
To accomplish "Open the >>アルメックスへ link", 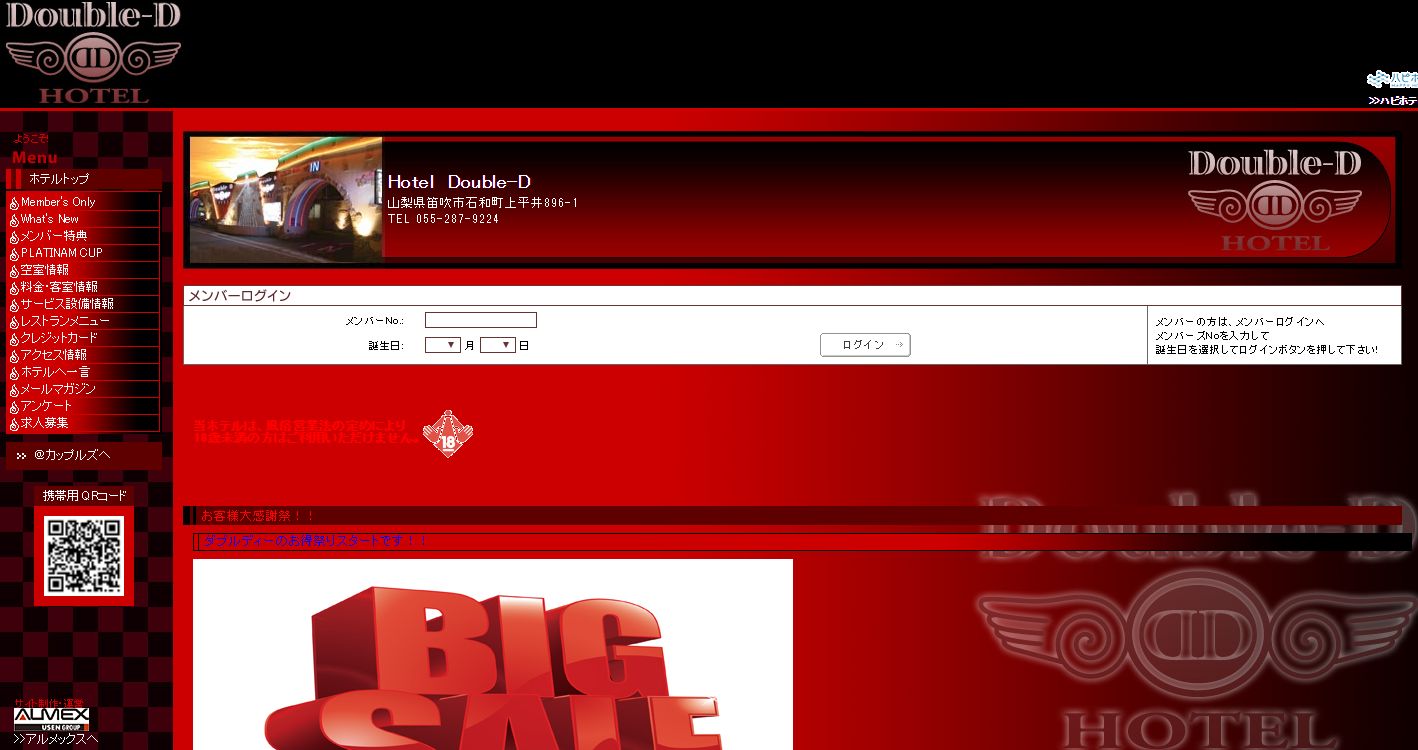I will [x=55, y=740].
